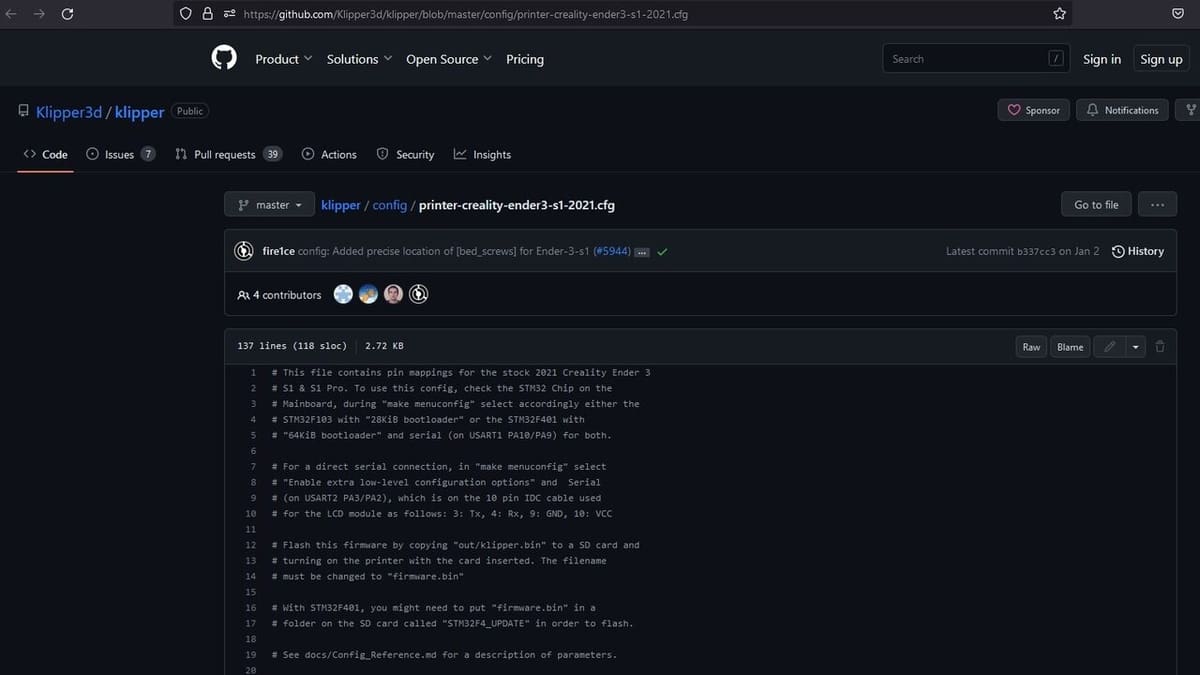Open the Product menu
Viewport: 1200px width, 675px height.
coord(284,59)
